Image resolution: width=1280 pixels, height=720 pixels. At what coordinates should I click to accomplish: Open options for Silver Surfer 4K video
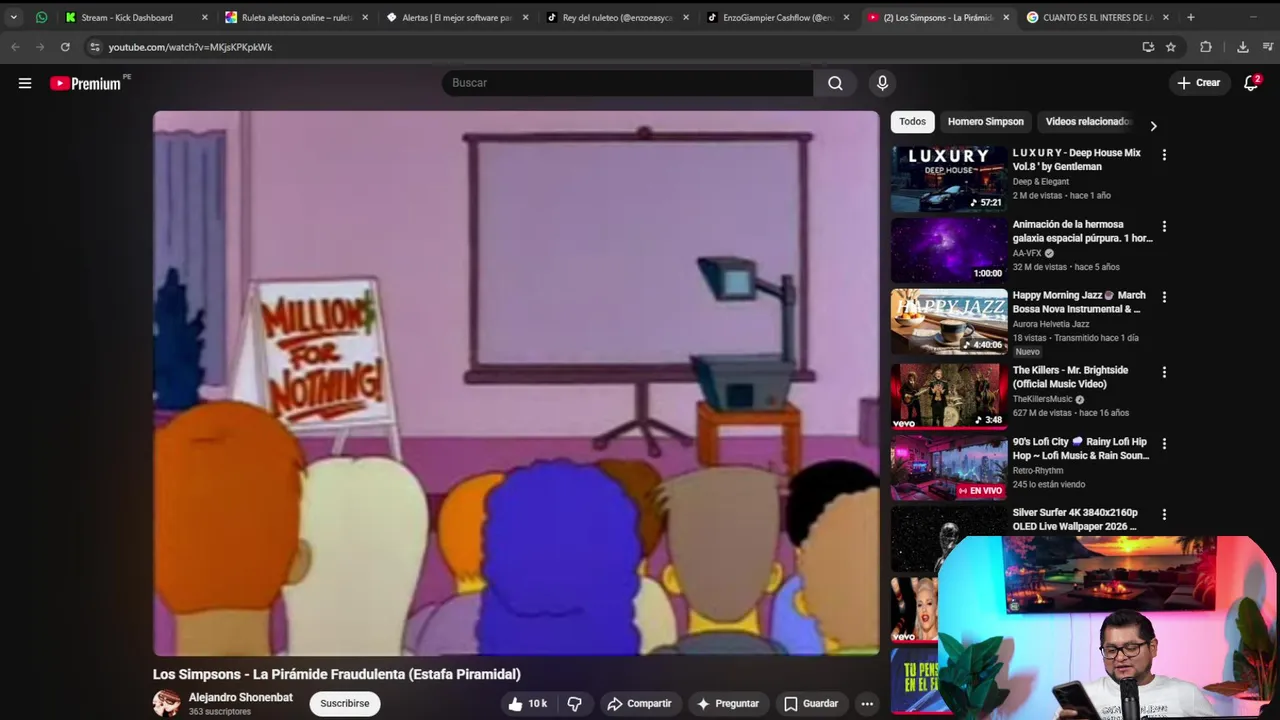1164,514
